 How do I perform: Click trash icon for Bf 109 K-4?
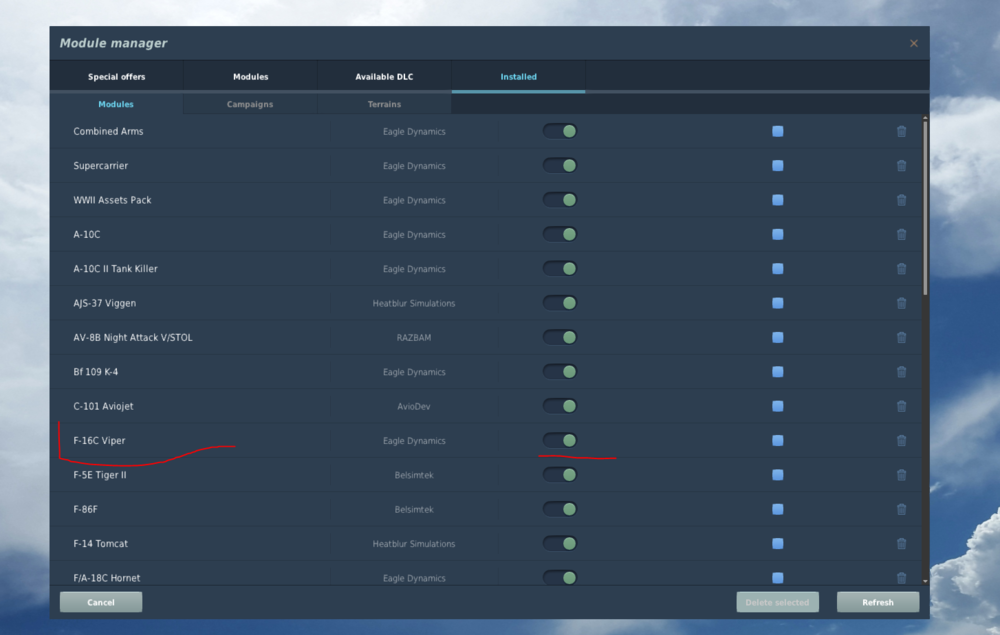tap(901, 372)
